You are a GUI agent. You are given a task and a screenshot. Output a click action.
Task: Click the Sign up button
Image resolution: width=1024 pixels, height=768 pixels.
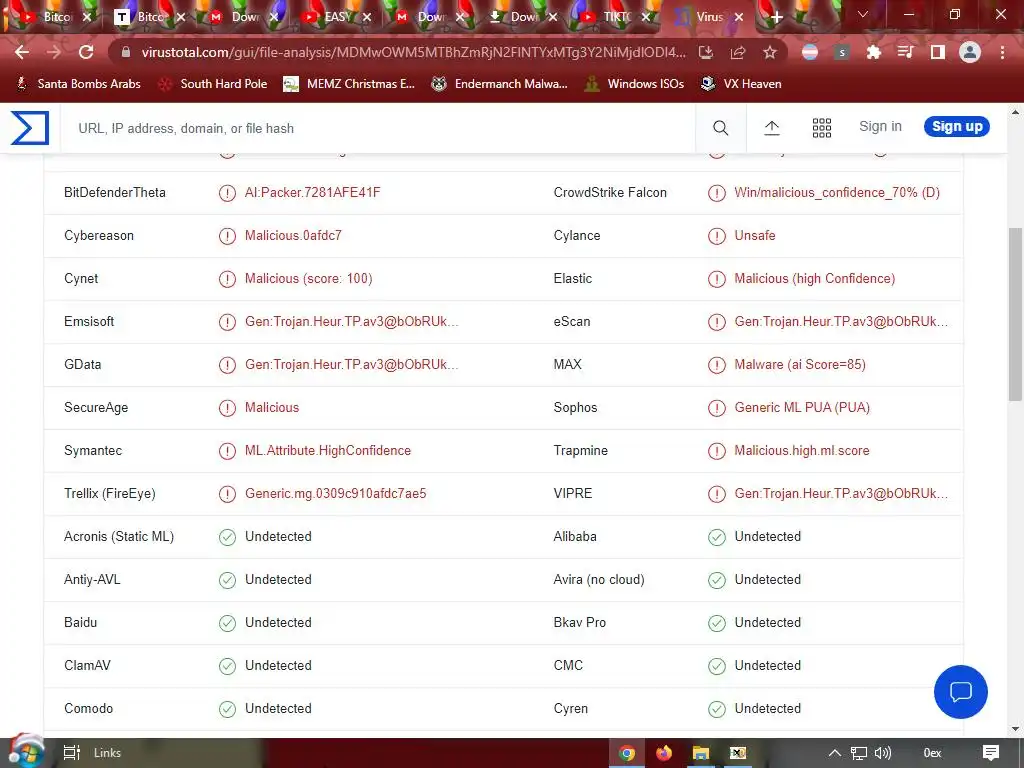(x=957, y=127)
